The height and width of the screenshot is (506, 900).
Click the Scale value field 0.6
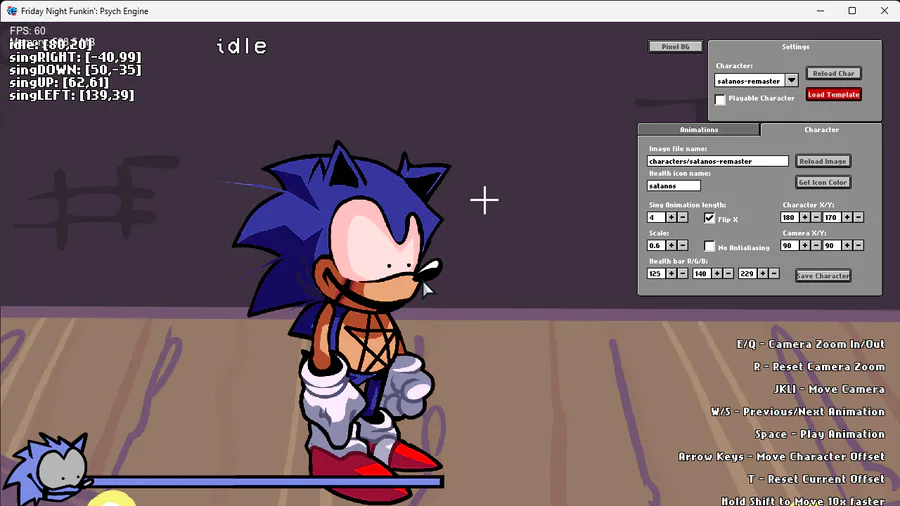[655, 245]
